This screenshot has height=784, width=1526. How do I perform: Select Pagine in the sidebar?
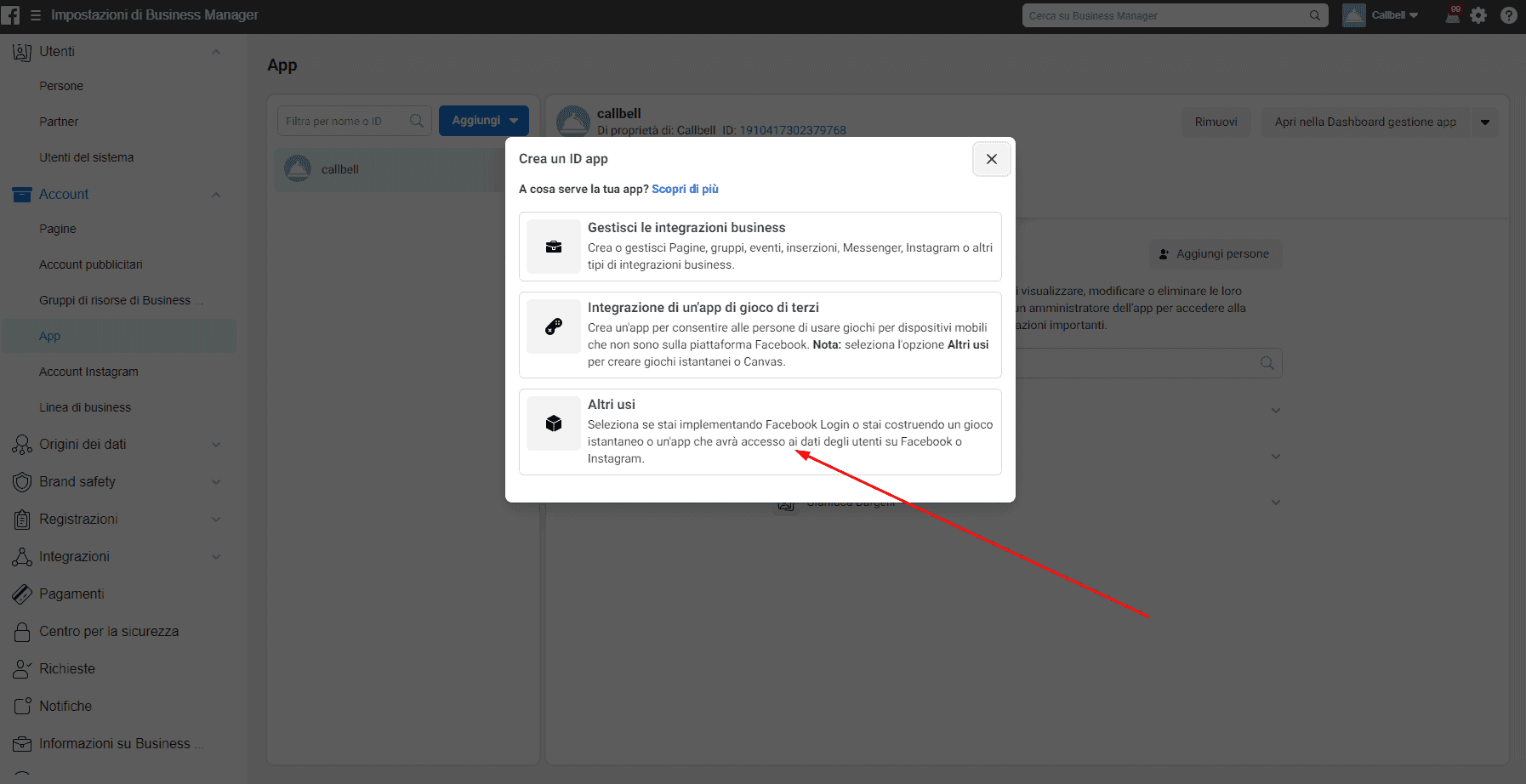coord(58,229)
